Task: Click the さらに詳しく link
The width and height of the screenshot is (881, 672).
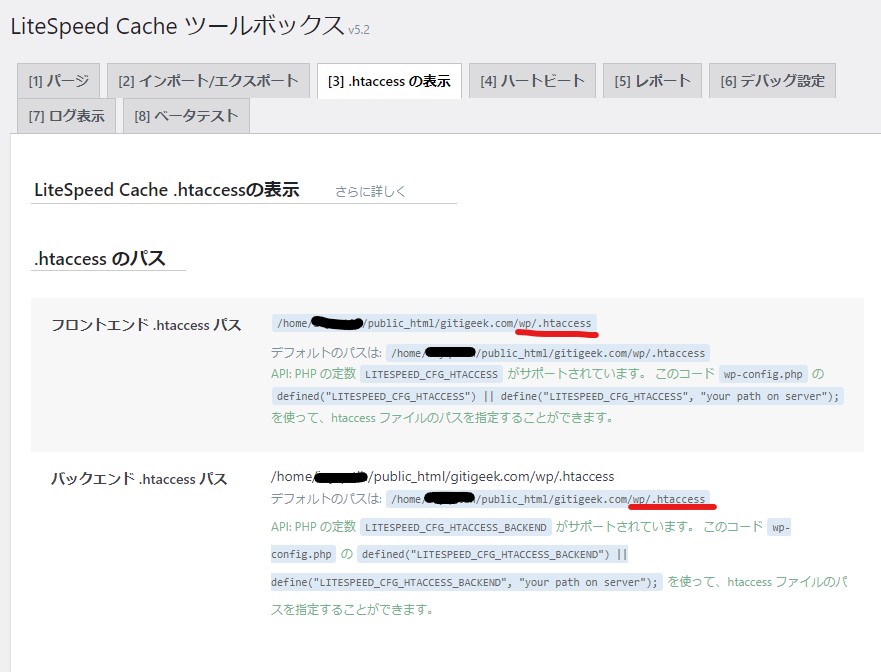Action: tap(372, 191)
